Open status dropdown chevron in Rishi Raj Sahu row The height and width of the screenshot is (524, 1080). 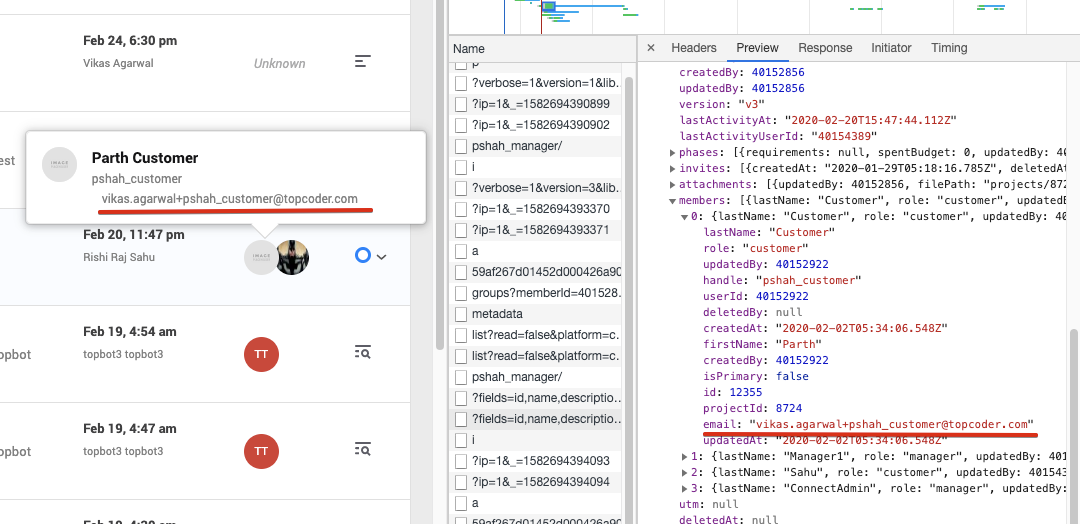[381, 257]
